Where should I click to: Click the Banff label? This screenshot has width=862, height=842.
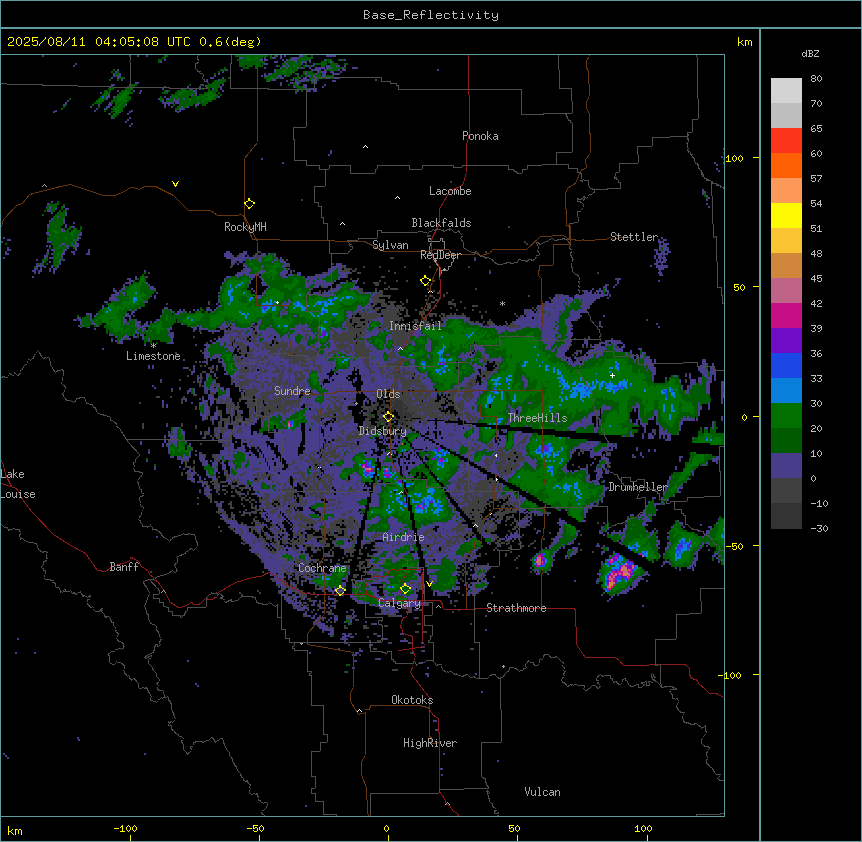click(124, 567)
